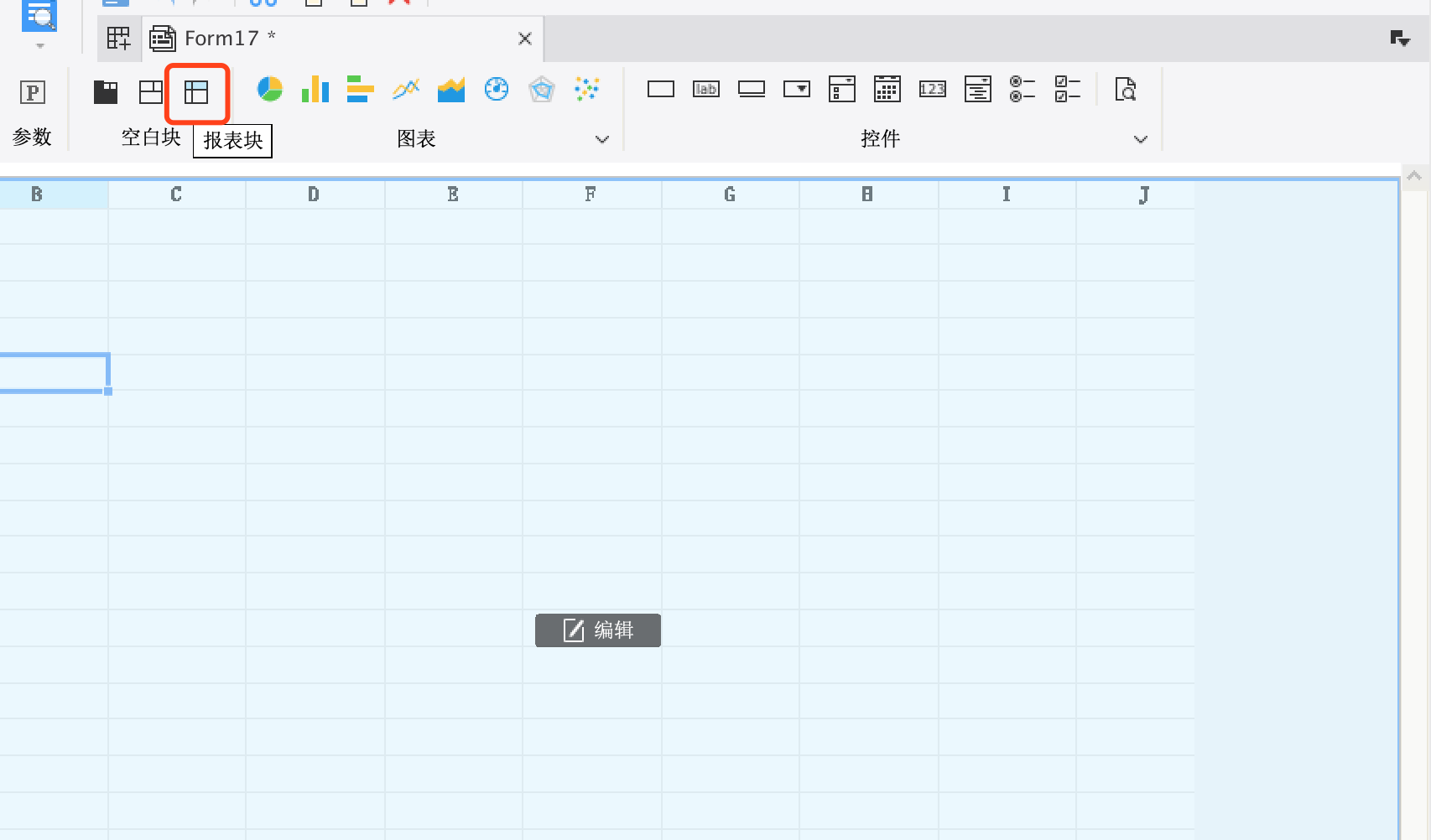The image size is (1431, 840).
Task: Add a pie chart
Action: tap(269, 89)
